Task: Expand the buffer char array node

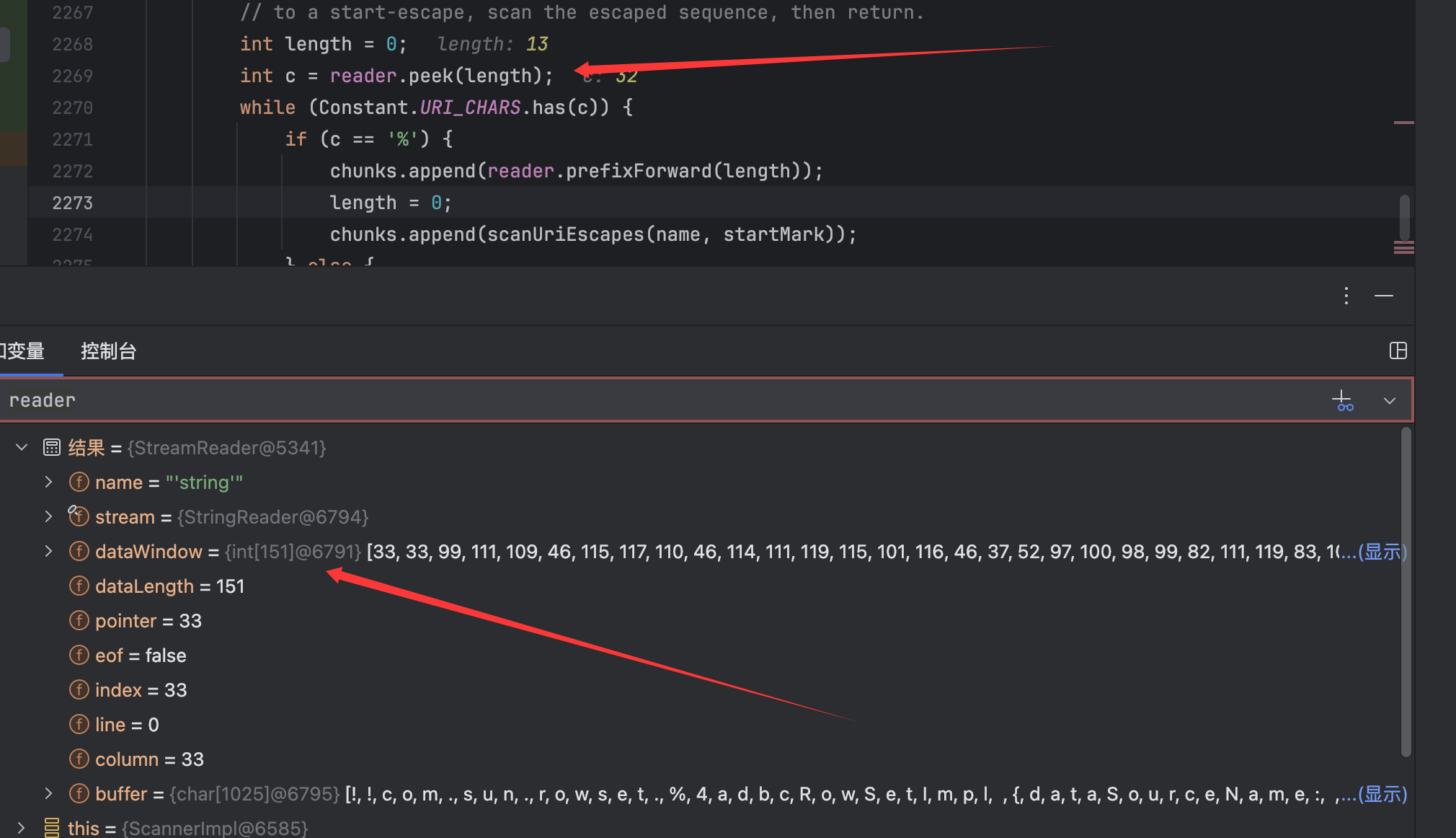Action: click(x=48, y=794)
